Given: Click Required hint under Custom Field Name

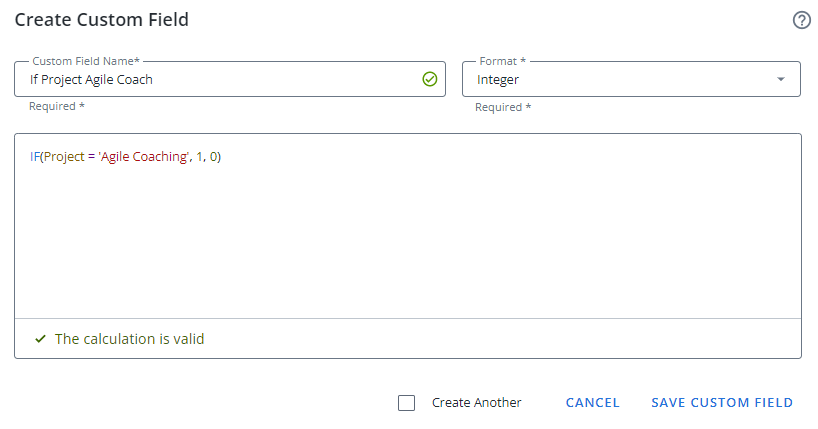Looking at the screenshot, I should pos(57,107).
